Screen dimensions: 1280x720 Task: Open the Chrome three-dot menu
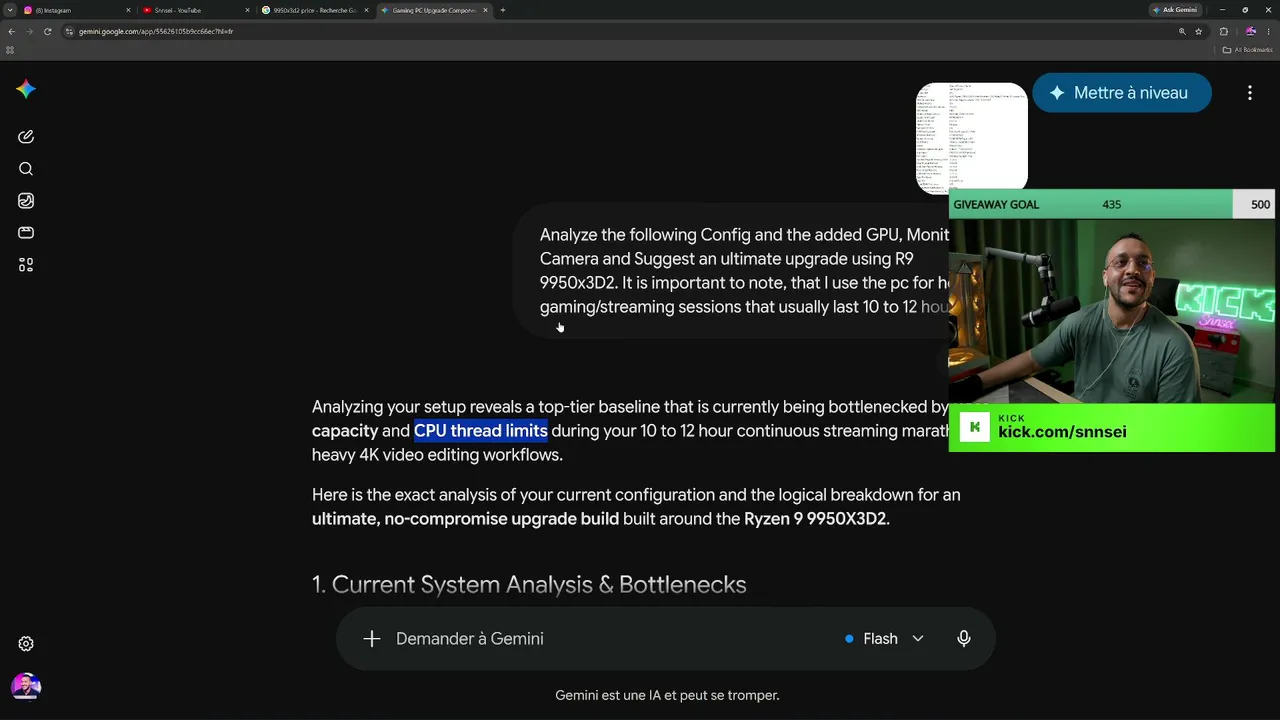pos(1269,31)
